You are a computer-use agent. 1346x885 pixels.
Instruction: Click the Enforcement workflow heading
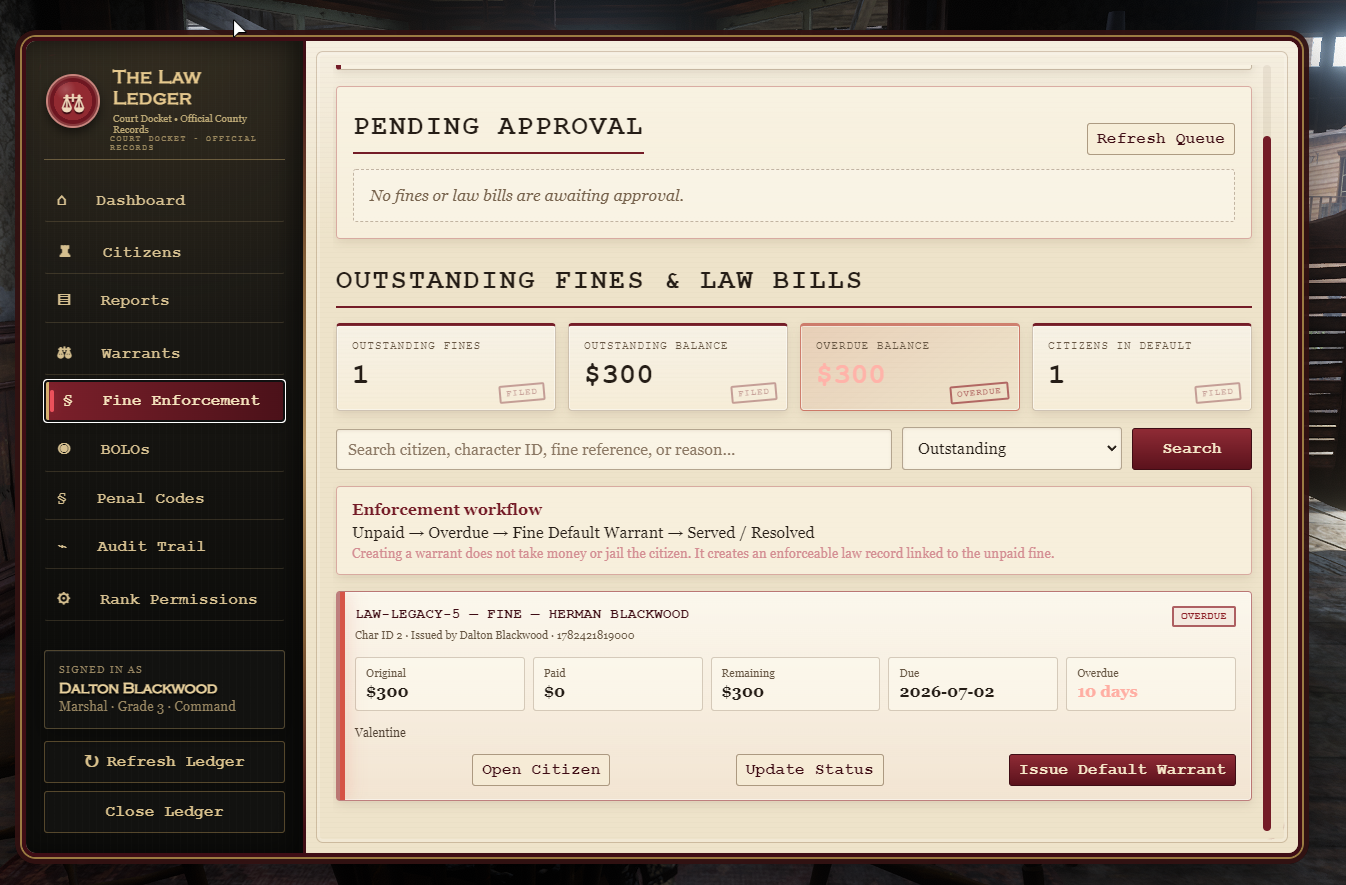click(x=447, y=510)
